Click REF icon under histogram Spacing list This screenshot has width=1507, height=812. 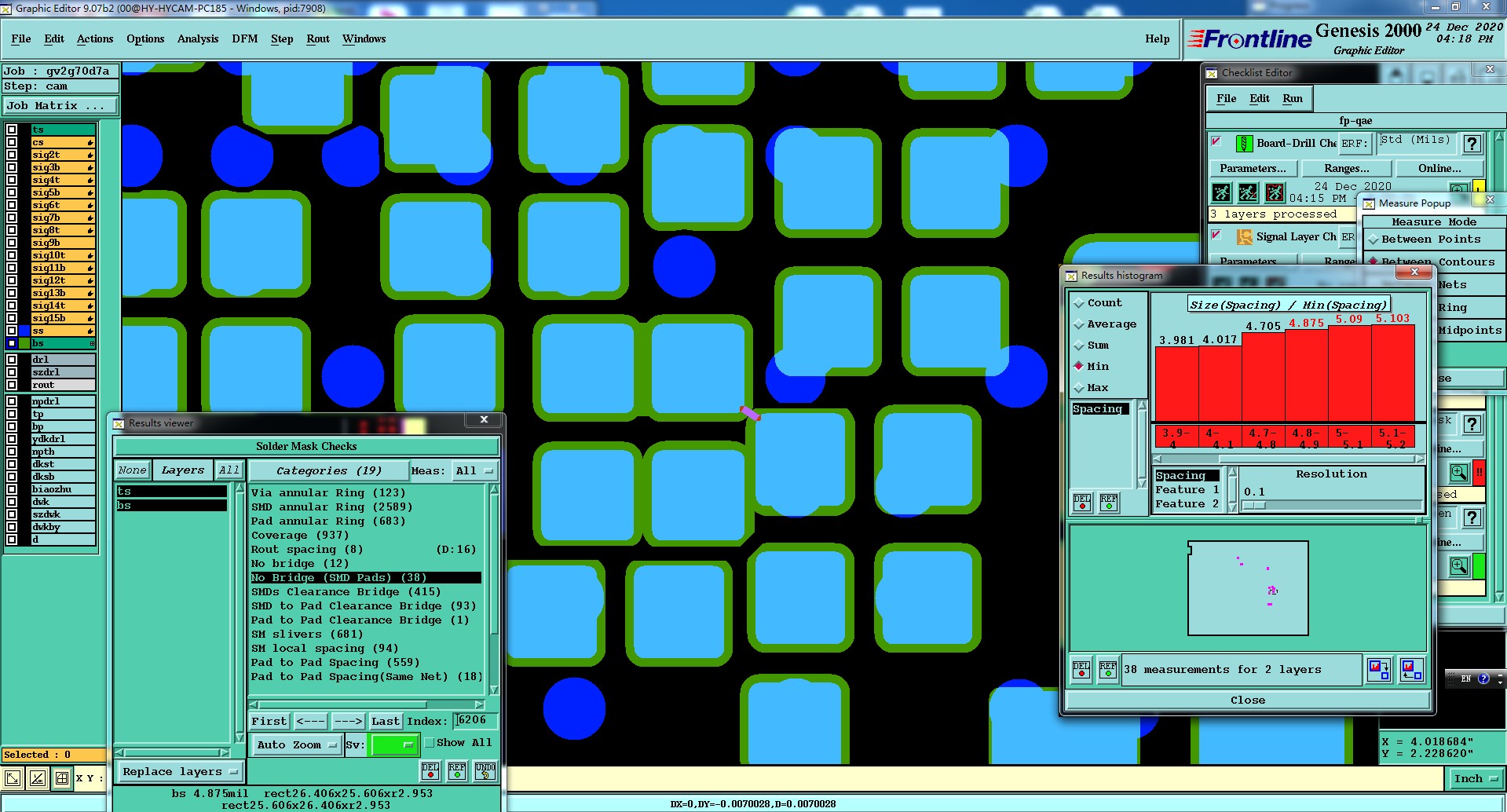click(x=1109, y=502)
